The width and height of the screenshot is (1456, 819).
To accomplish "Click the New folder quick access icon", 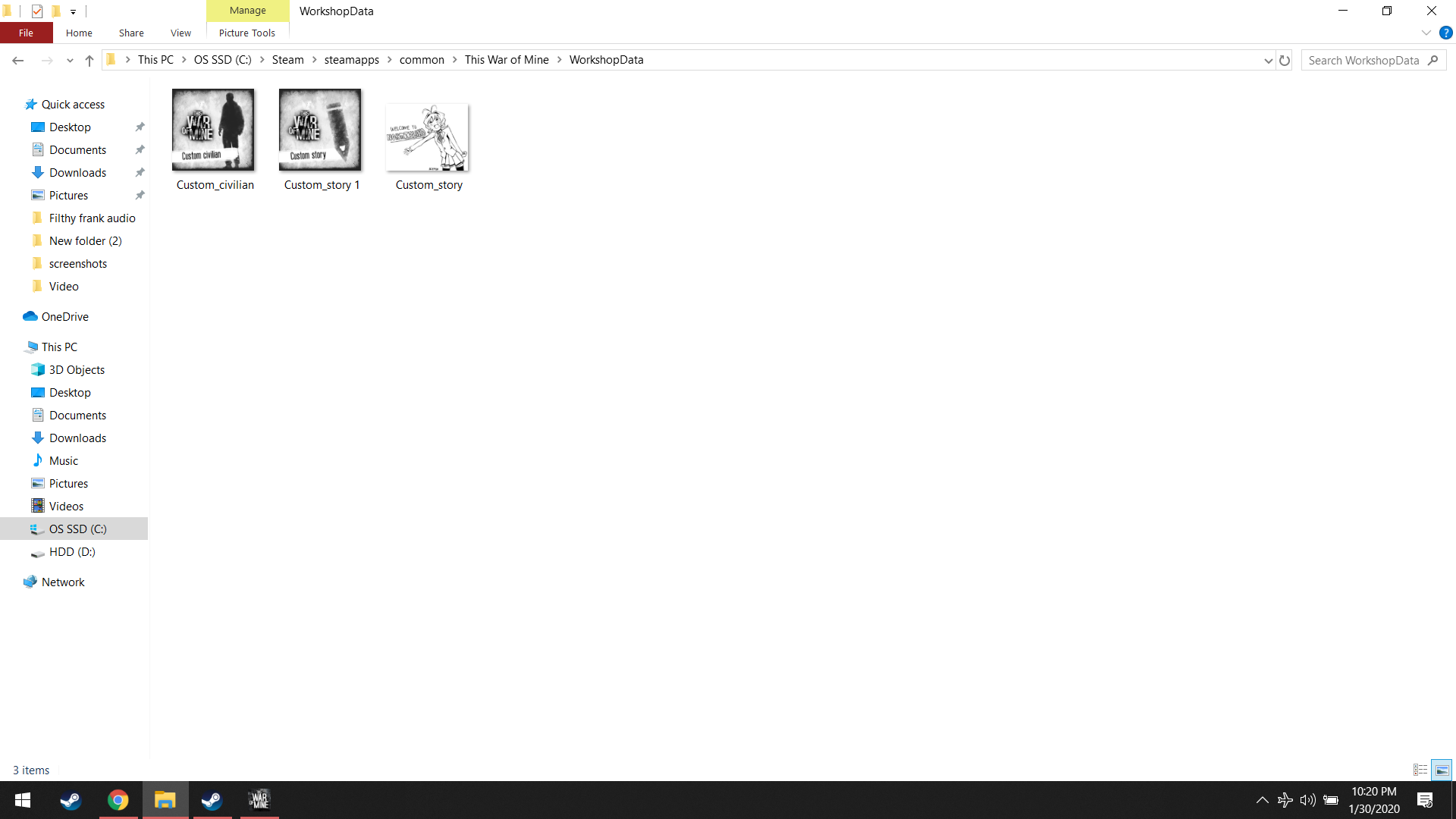I will pos(55,11).
